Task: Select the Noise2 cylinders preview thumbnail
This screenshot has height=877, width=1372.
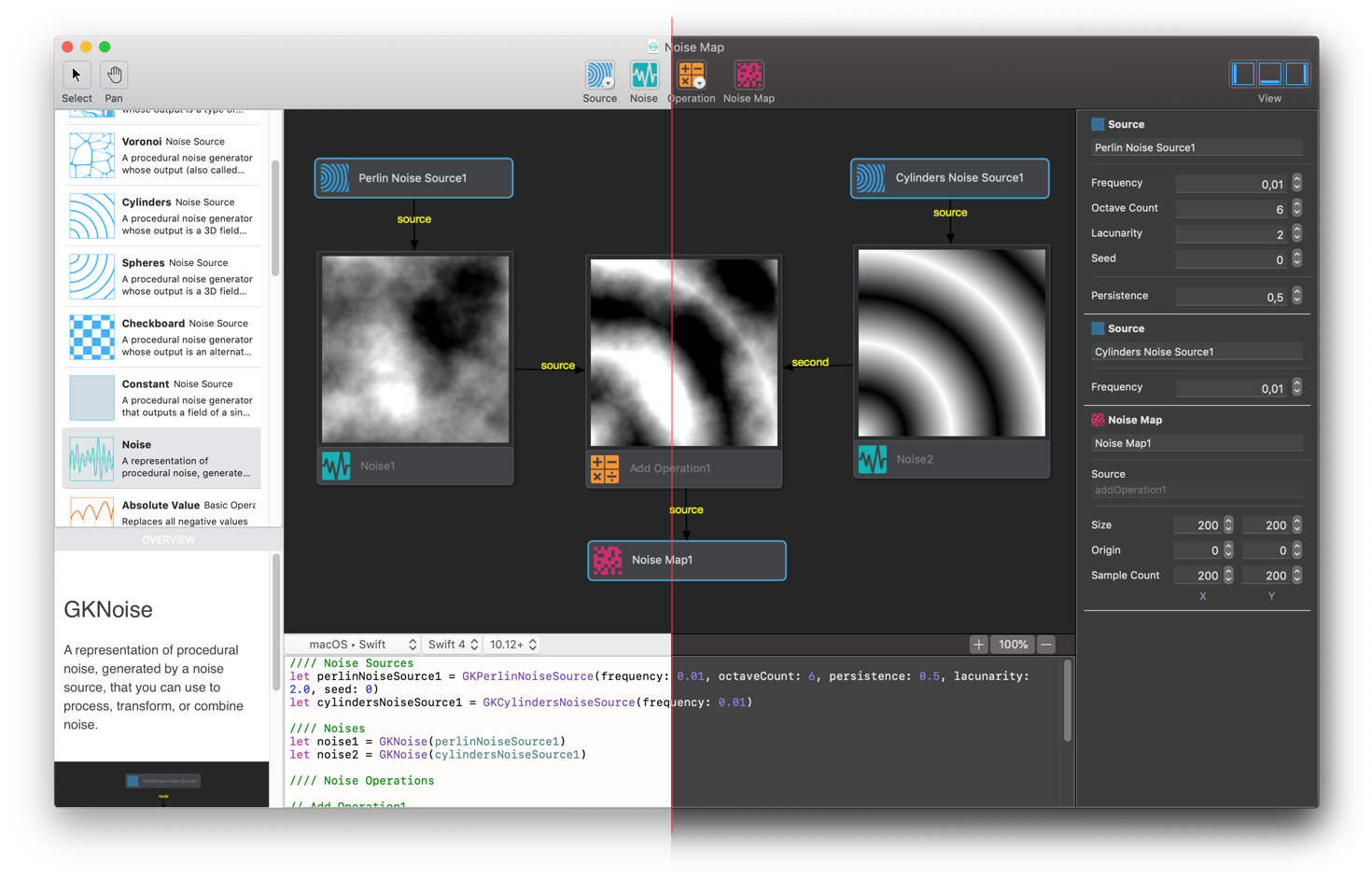Action: (952, 343)
